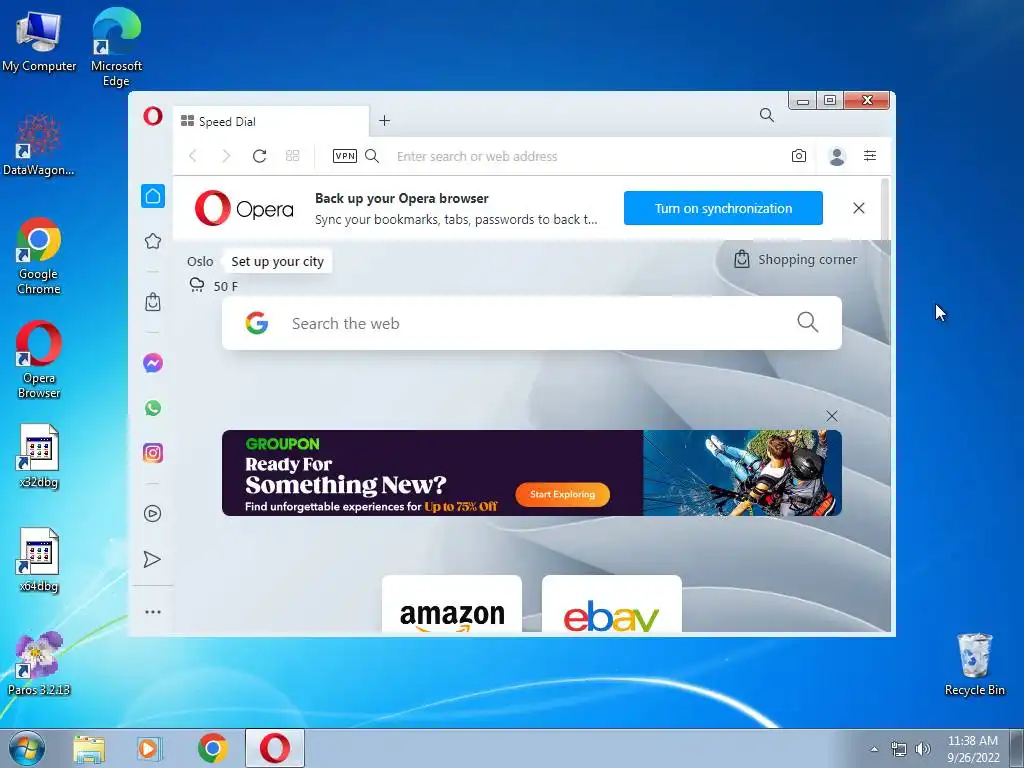The image size is (1024, 768).
Task: Click the Google search magnifier button
Action: (x=808, y=322)
